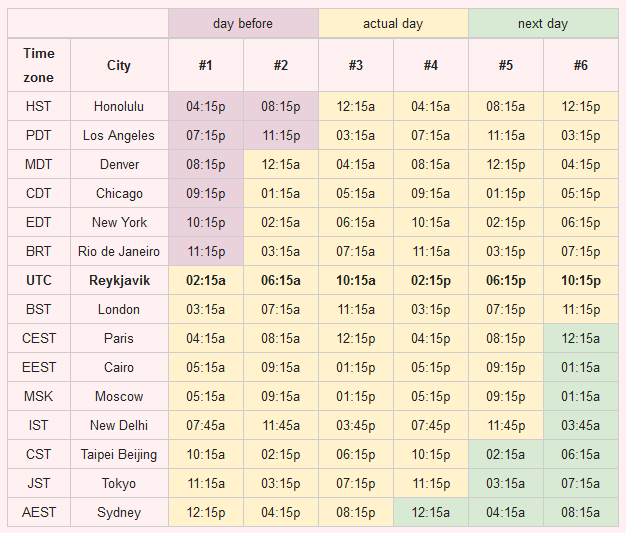Click column header #4
Viewport: 626px width, 533px height.
click(431, 65)
